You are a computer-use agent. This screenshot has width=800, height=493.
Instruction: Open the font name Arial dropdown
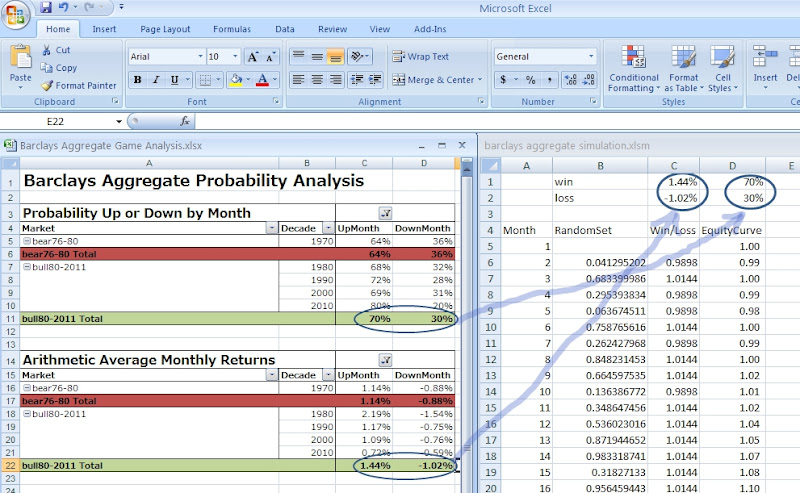coord(200,56)
